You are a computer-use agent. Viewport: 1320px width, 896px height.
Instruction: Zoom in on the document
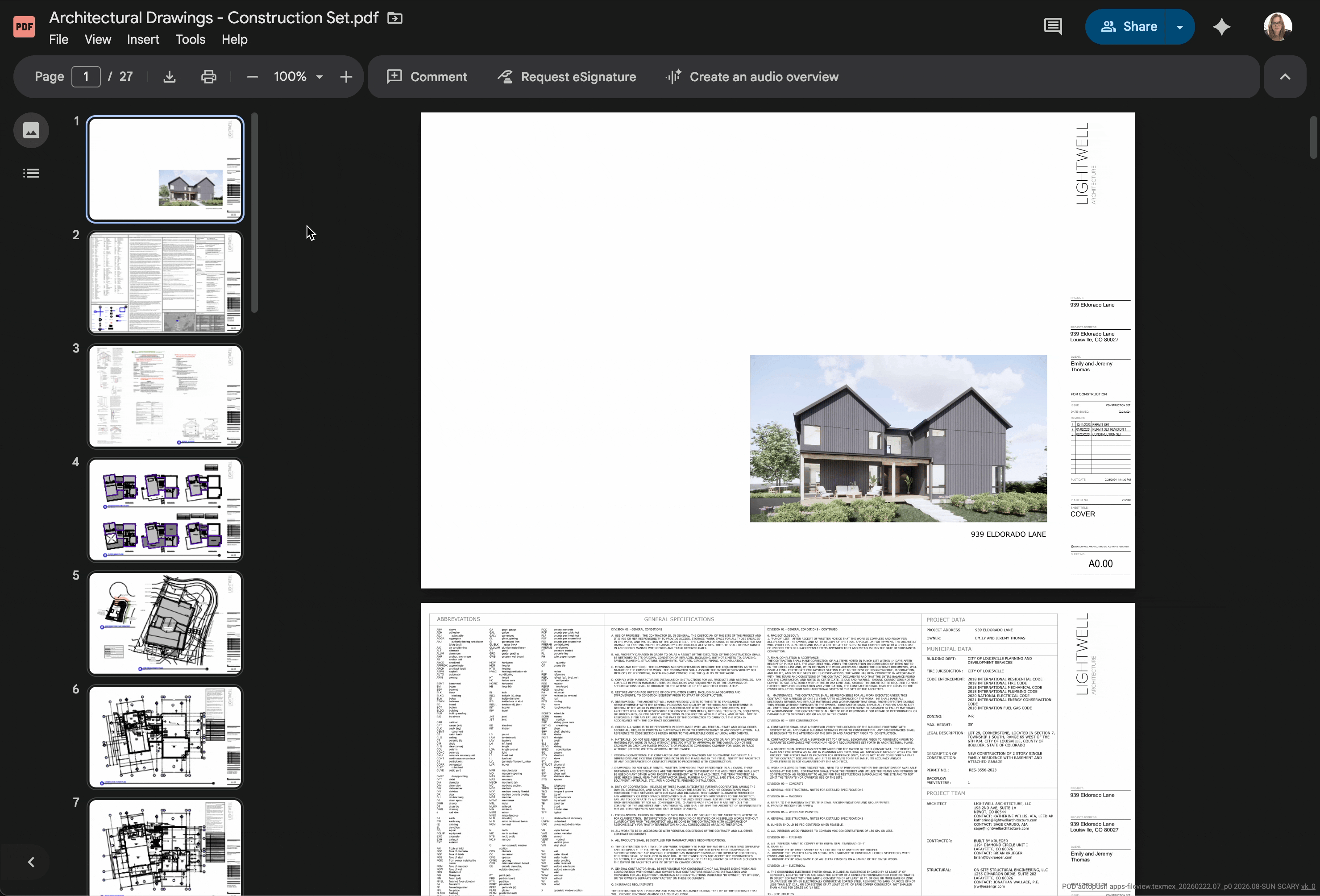(346, 77)
